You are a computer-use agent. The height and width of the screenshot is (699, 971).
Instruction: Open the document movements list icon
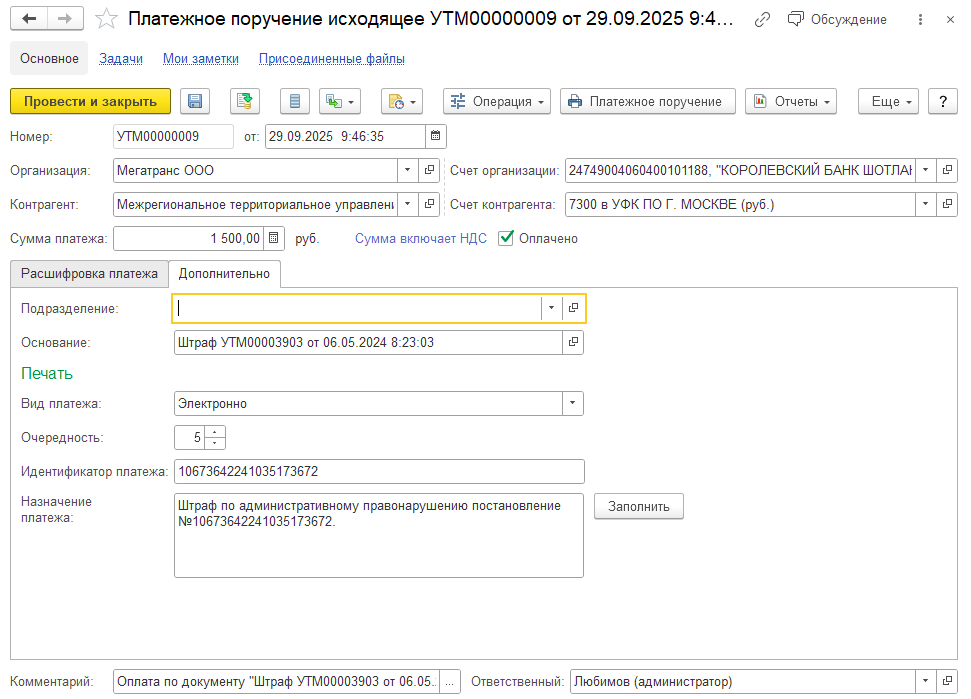coord(293,101)
